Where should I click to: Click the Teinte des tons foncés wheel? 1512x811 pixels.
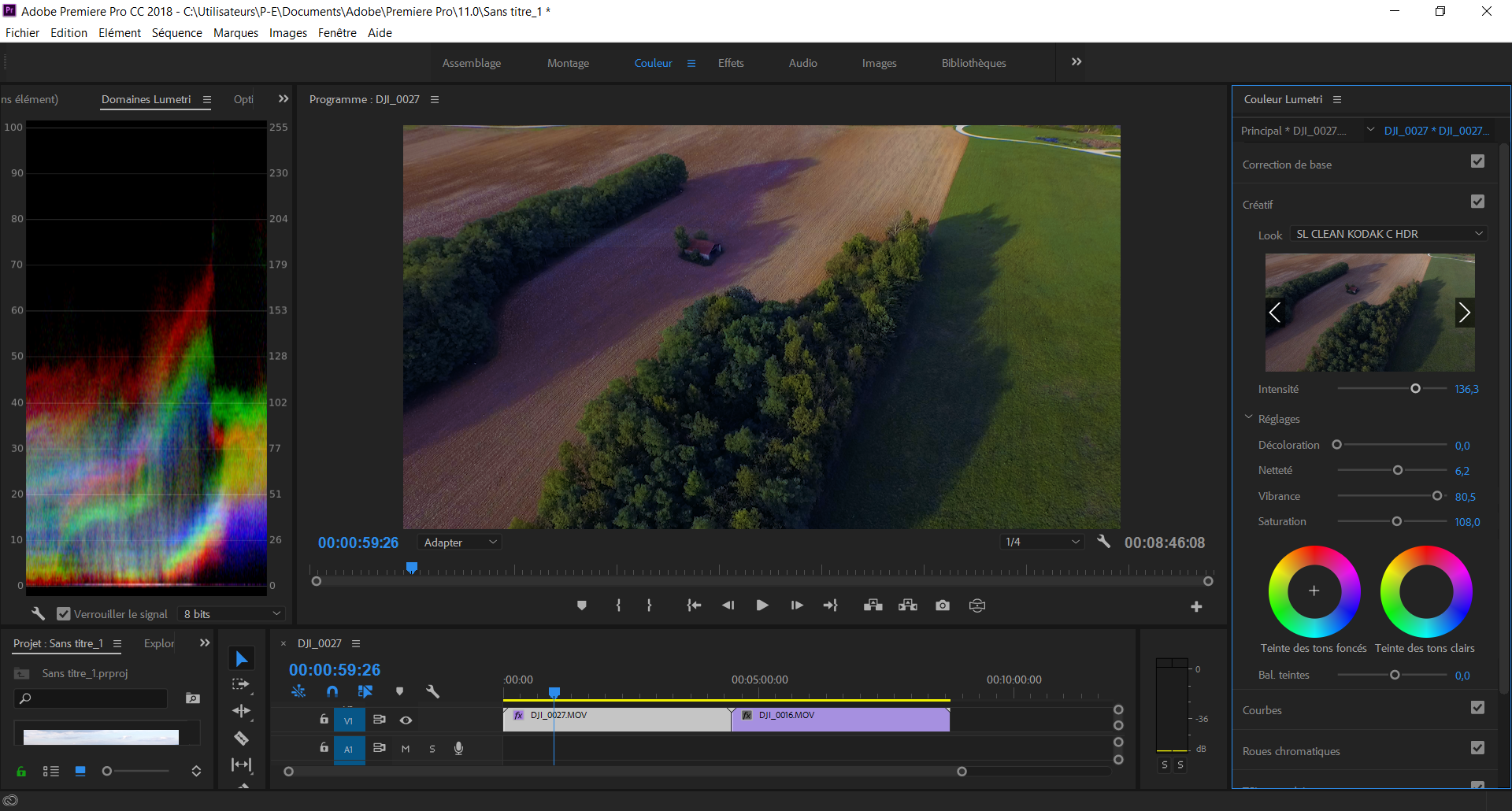(1314, 591)
